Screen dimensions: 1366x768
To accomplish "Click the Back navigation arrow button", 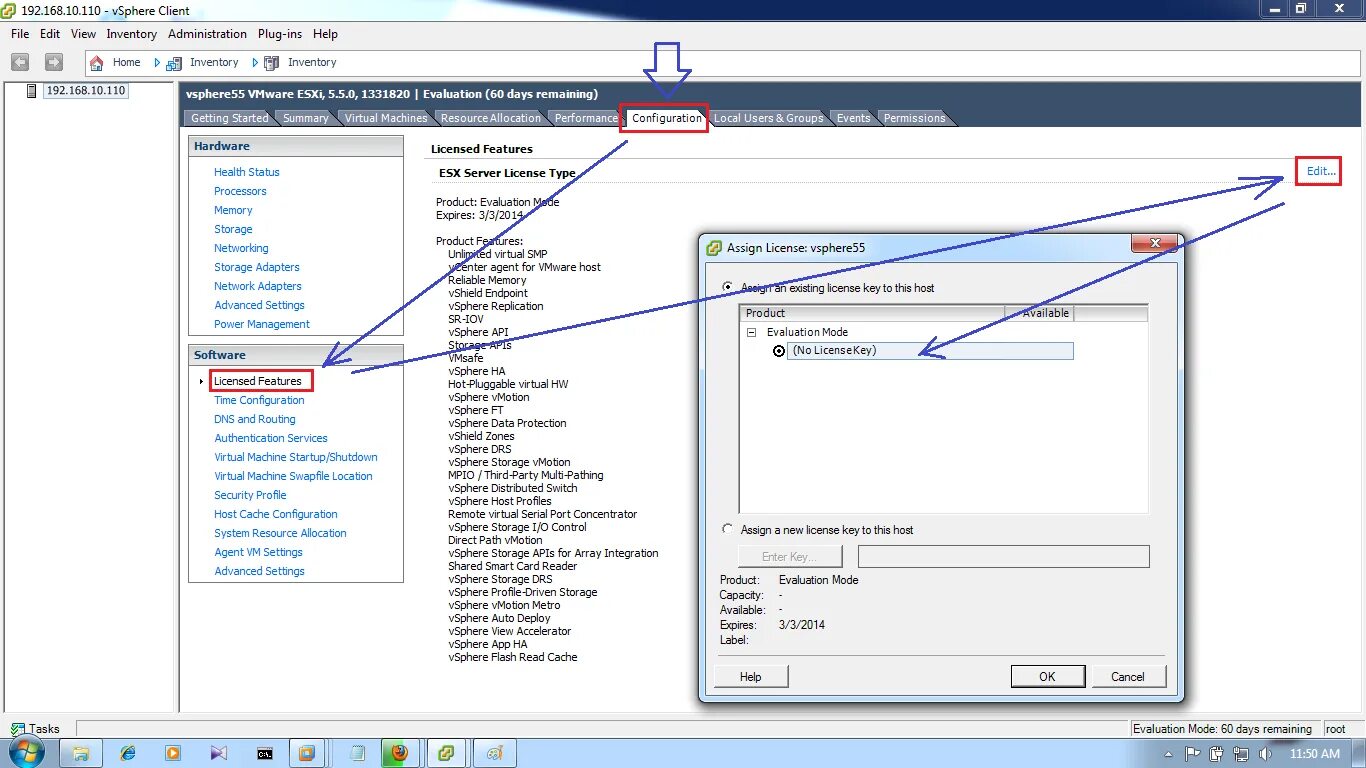I will 19,62.
